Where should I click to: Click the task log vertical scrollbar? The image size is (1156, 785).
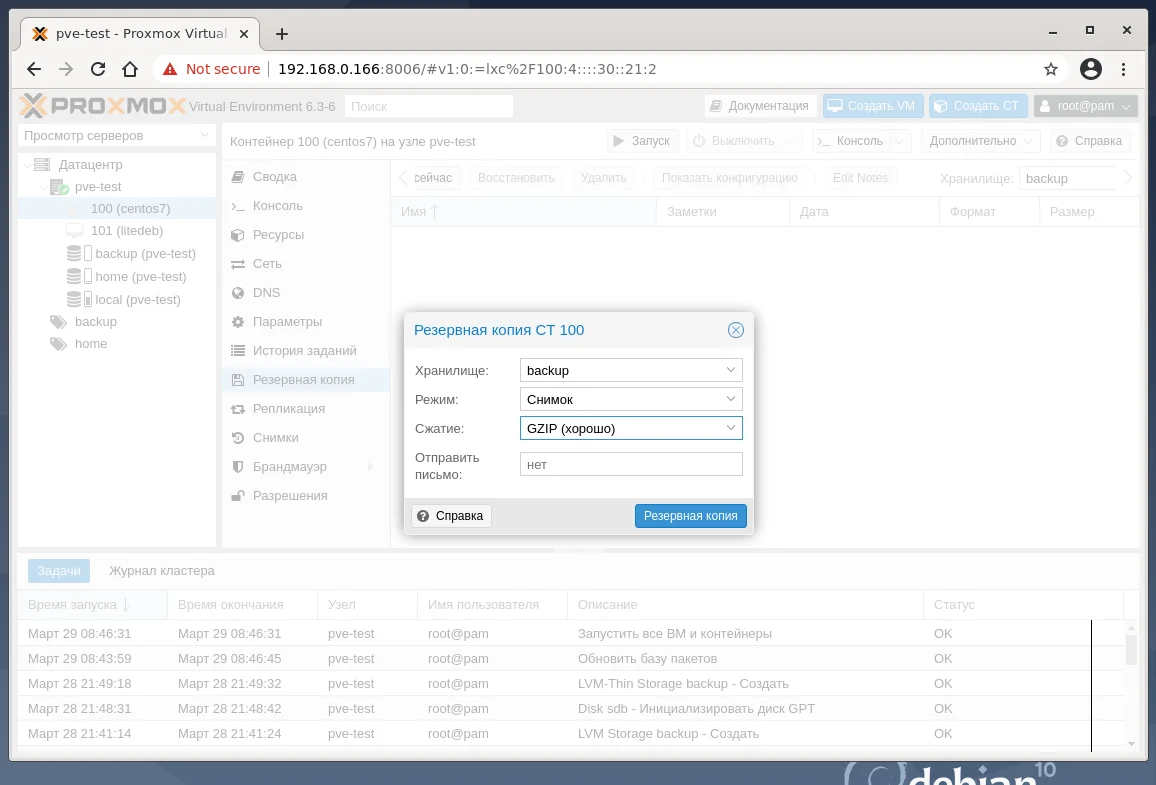pos(1131,685)
